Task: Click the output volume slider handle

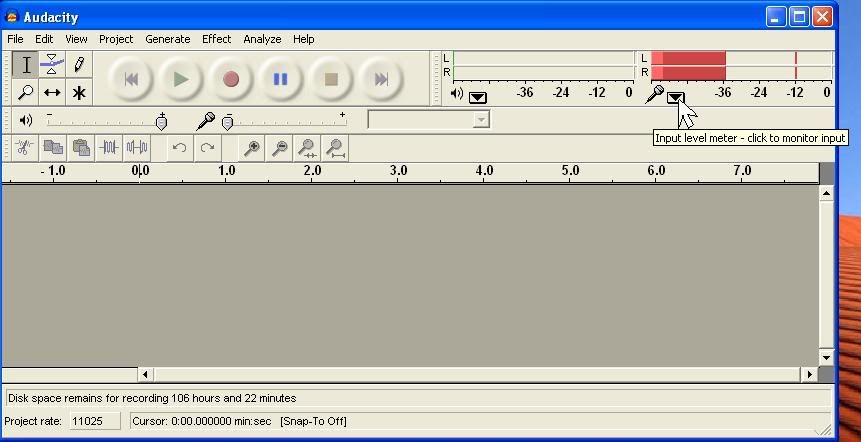Action: point(161,122)
